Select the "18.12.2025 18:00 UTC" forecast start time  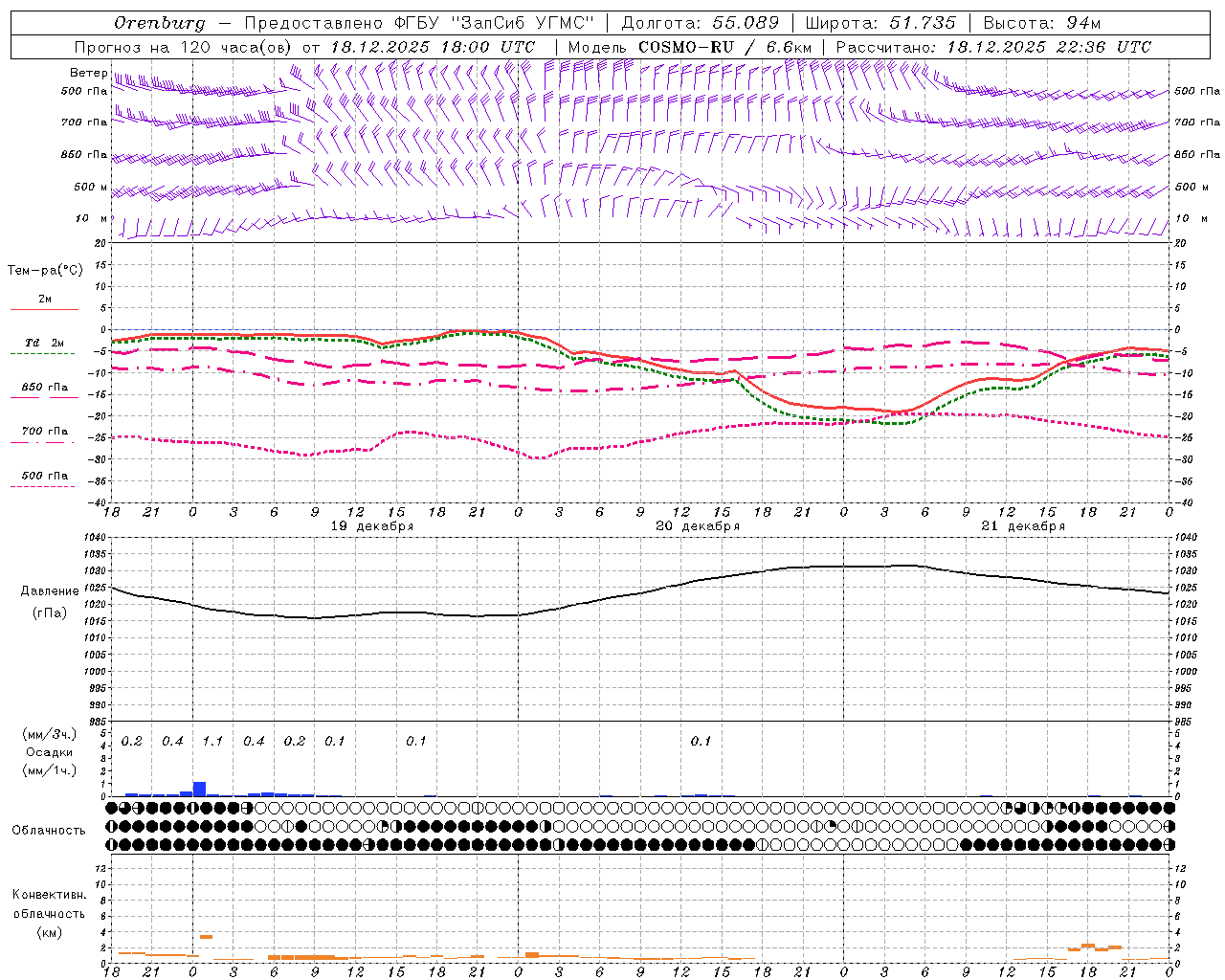[x=433, y=47]
